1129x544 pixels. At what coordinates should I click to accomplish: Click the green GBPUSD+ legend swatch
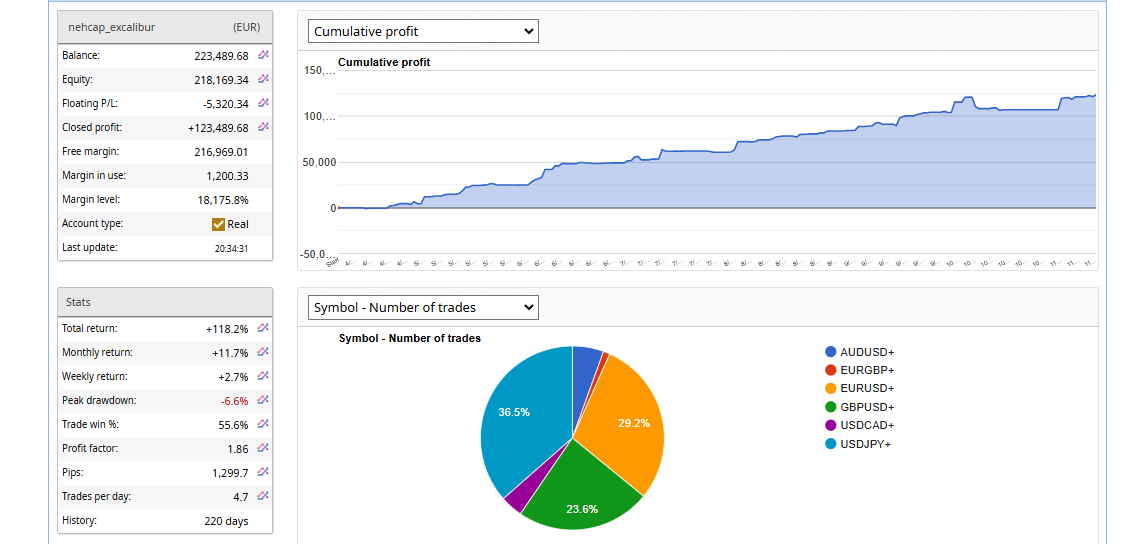[830, 407]
